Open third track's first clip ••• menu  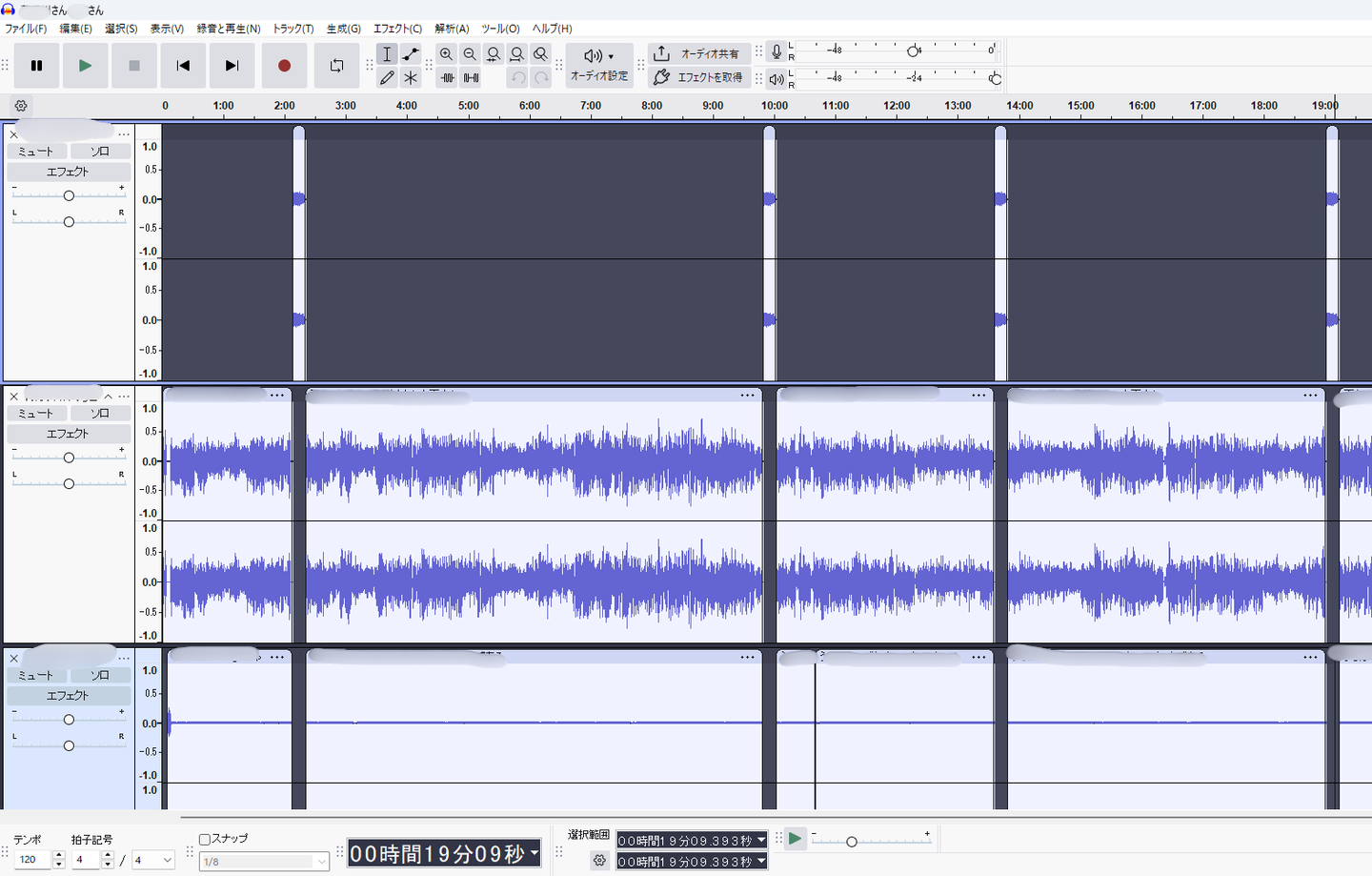pos(277,658)
